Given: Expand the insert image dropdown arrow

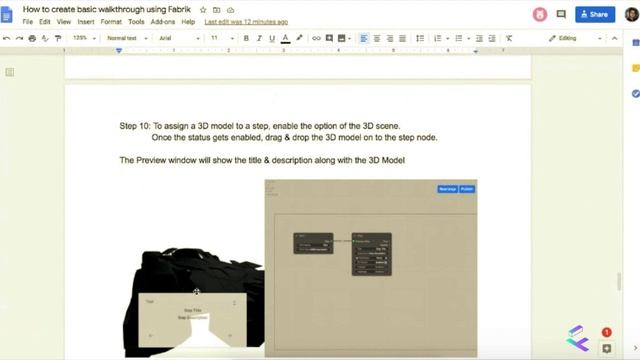Looking at the screenshot, I should point(349,39).
